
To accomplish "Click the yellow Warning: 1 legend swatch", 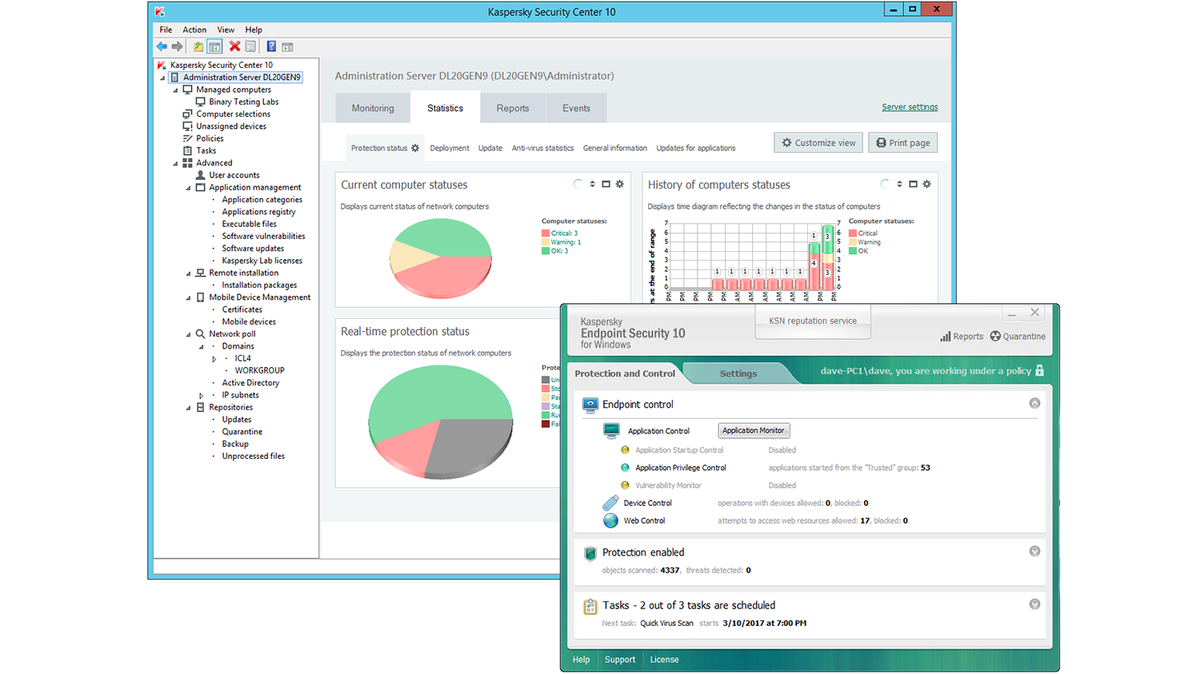I will [x=546, y=242].
